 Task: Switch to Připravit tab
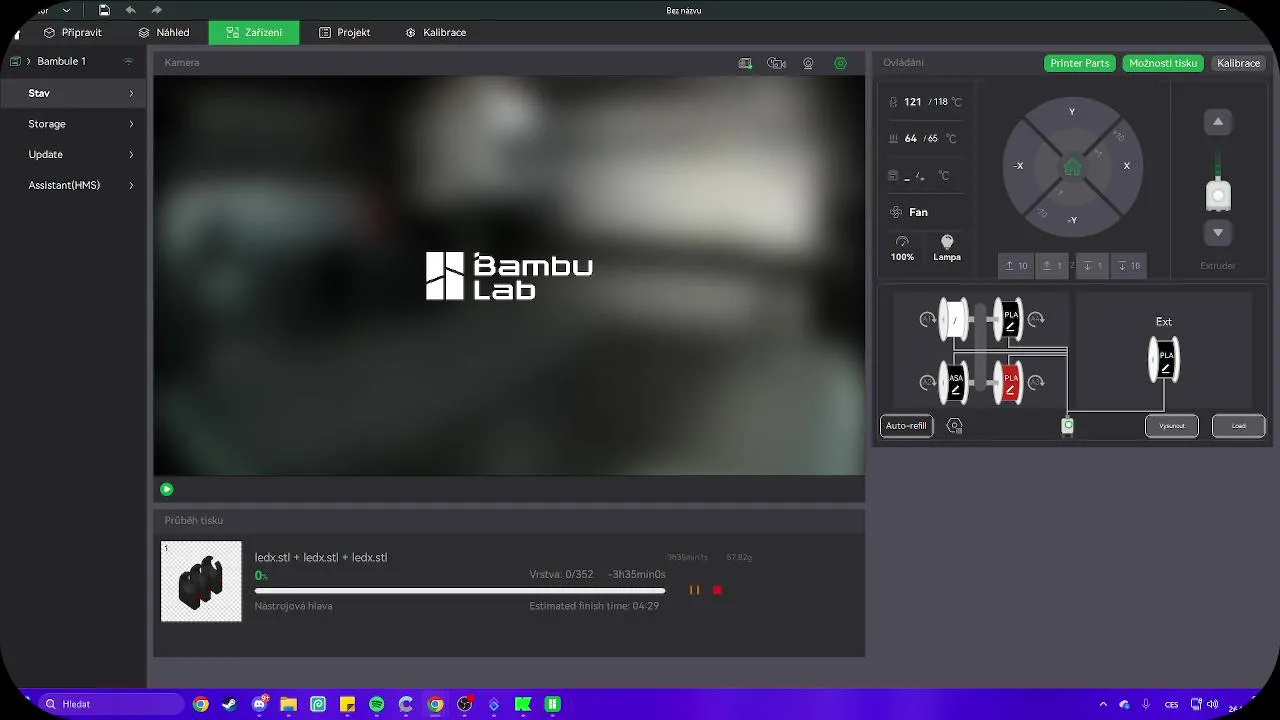point(72,33)
